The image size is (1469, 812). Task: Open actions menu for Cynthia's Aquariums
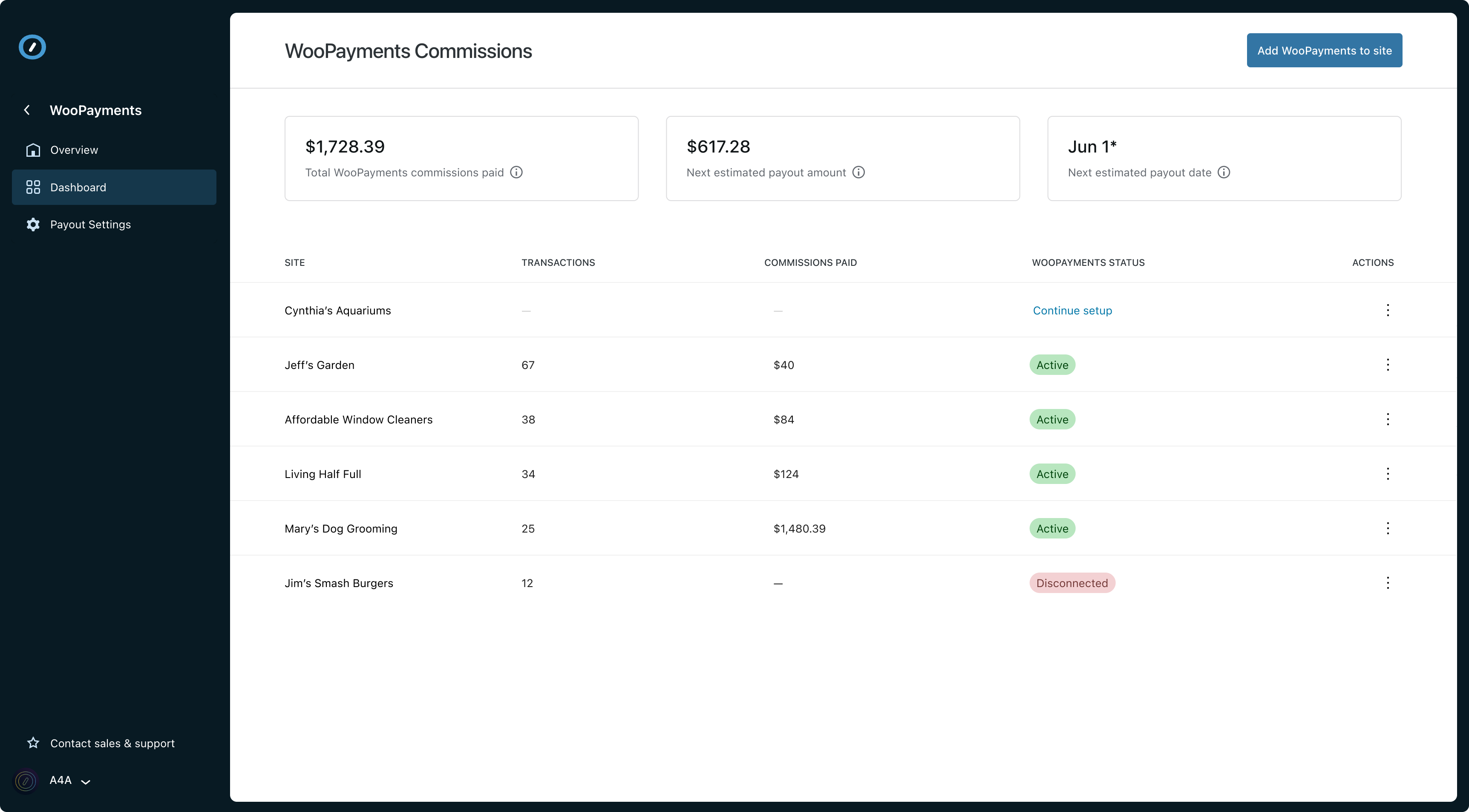[1388, 310]
